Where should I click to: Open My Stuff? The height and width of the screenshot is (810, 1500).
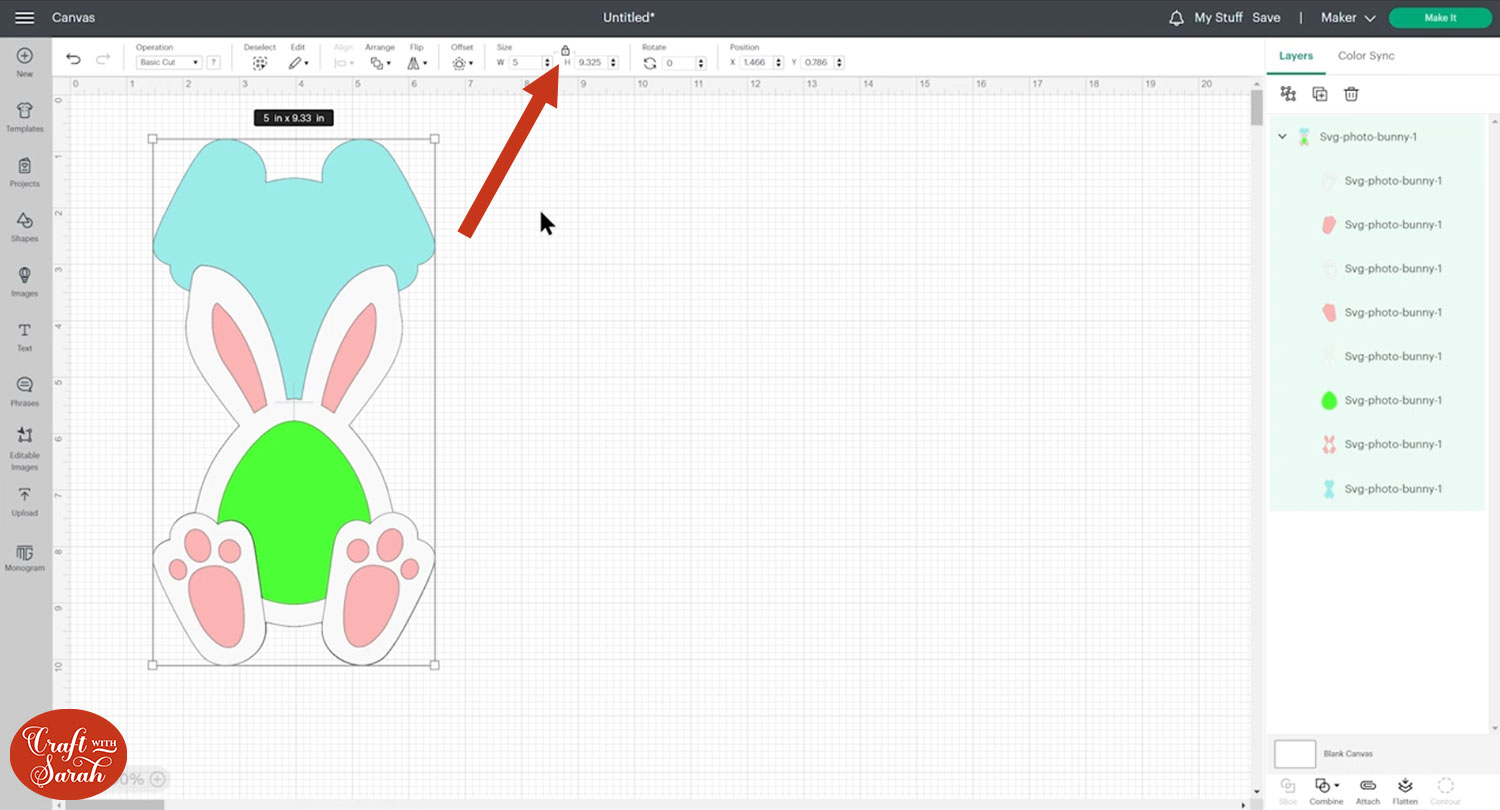[1218, 18]
